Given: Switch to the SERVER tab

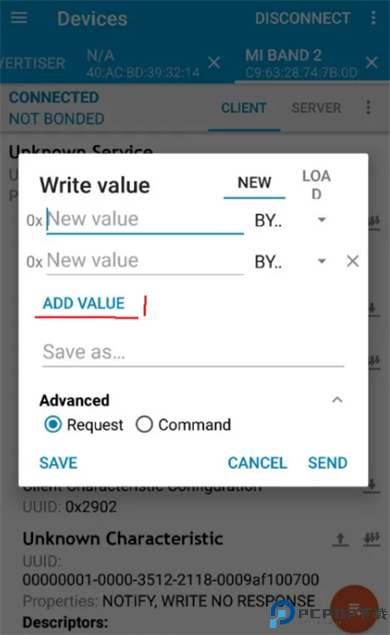Looking at the screenshot, I should (316, 108).
